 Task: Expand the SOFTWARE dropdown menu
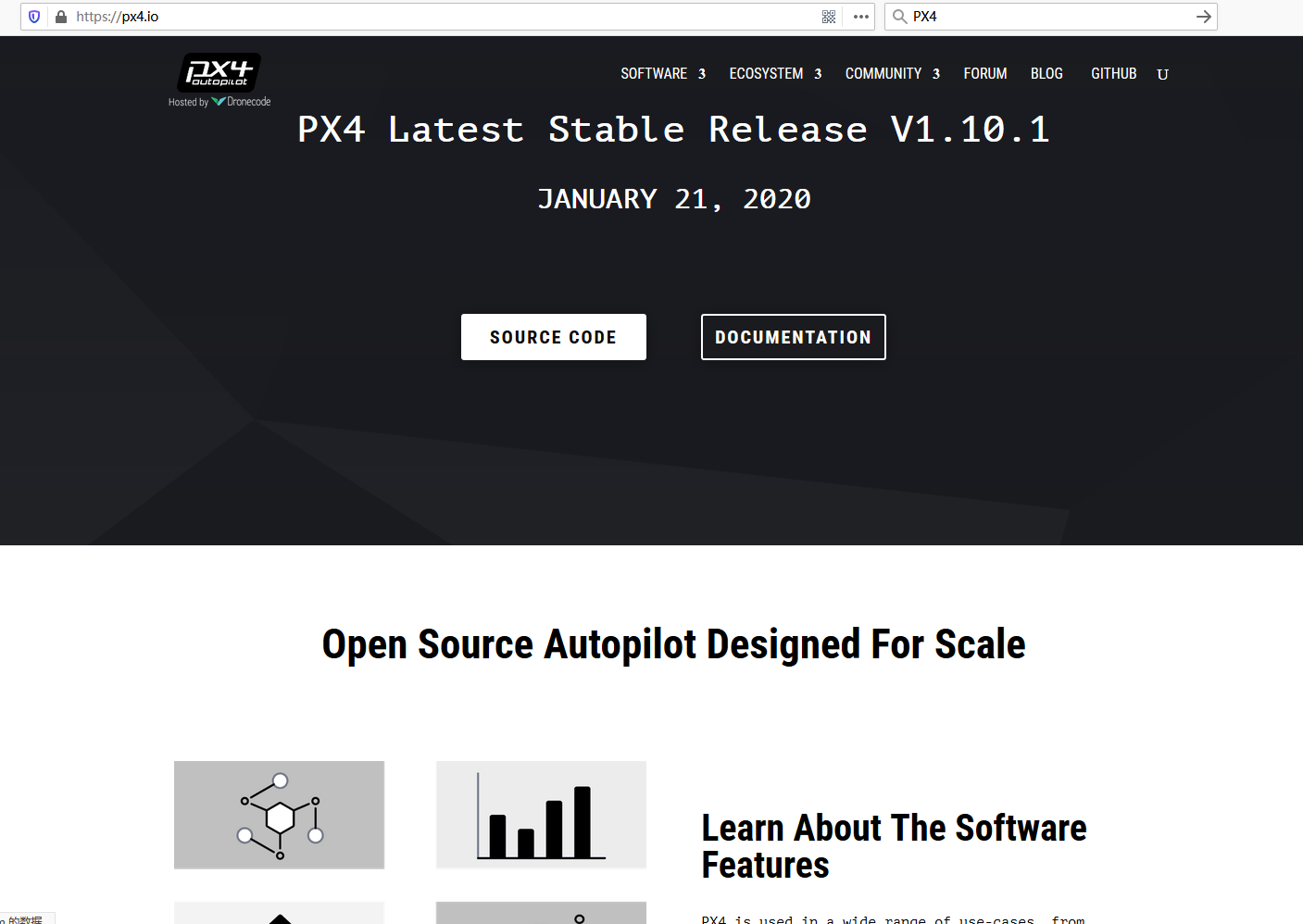point(663,74)
